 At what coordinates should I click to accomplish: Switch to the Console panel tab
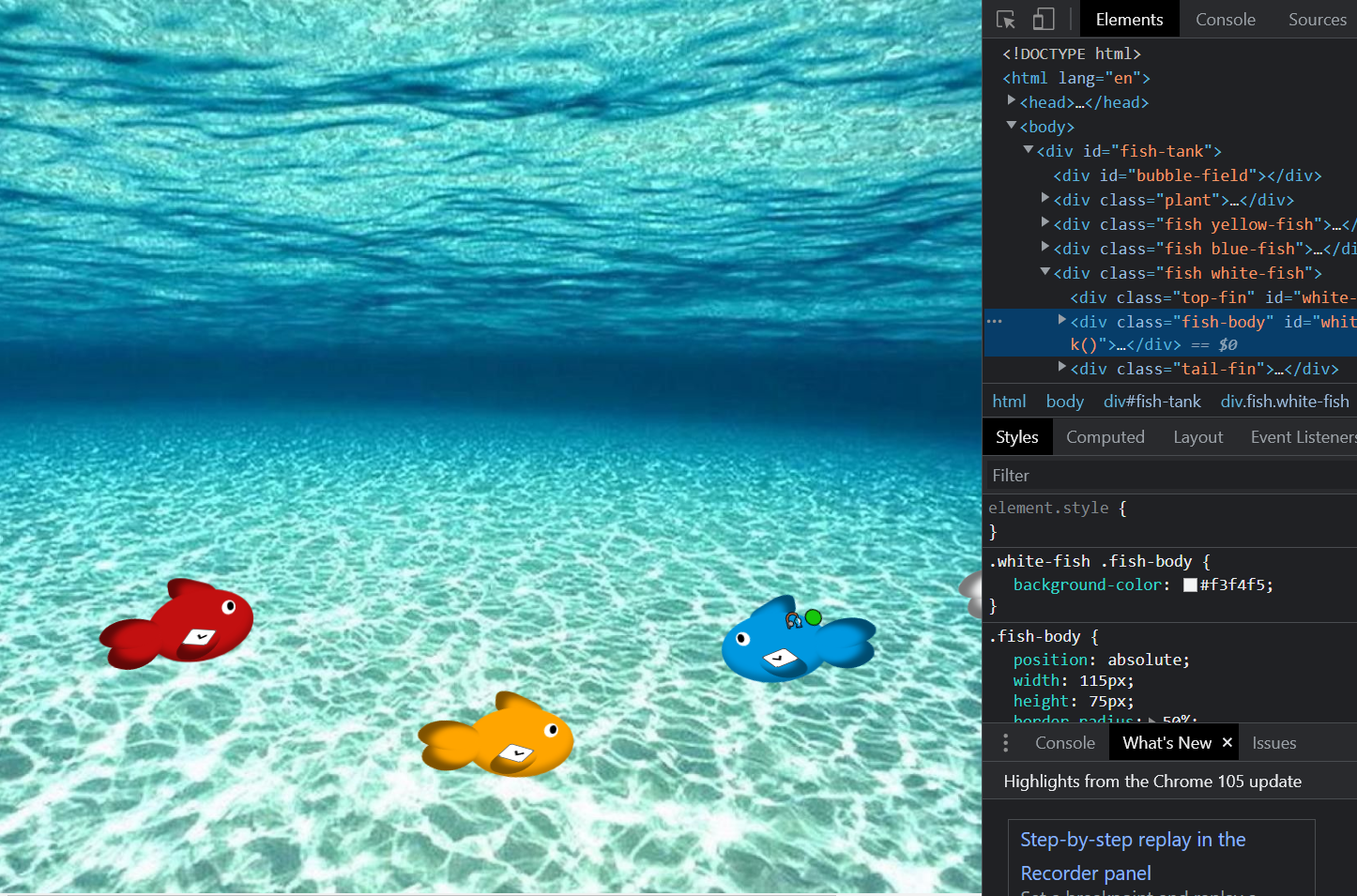point(1225,20)
